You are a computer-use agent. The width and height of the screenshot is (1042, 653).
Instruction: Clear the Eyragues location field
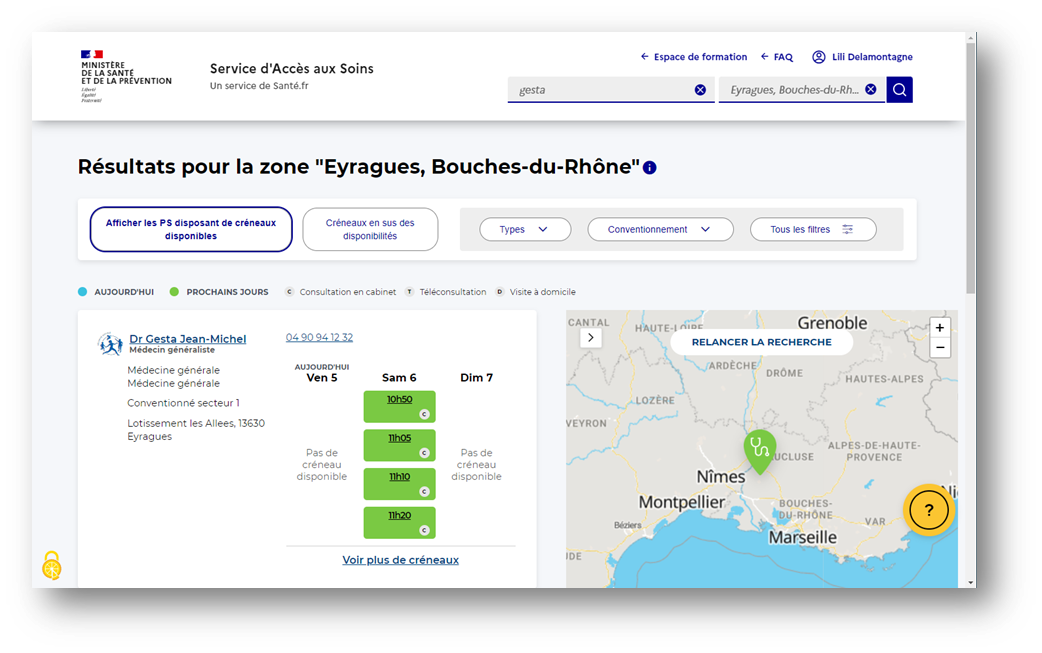tap(870, 90)
